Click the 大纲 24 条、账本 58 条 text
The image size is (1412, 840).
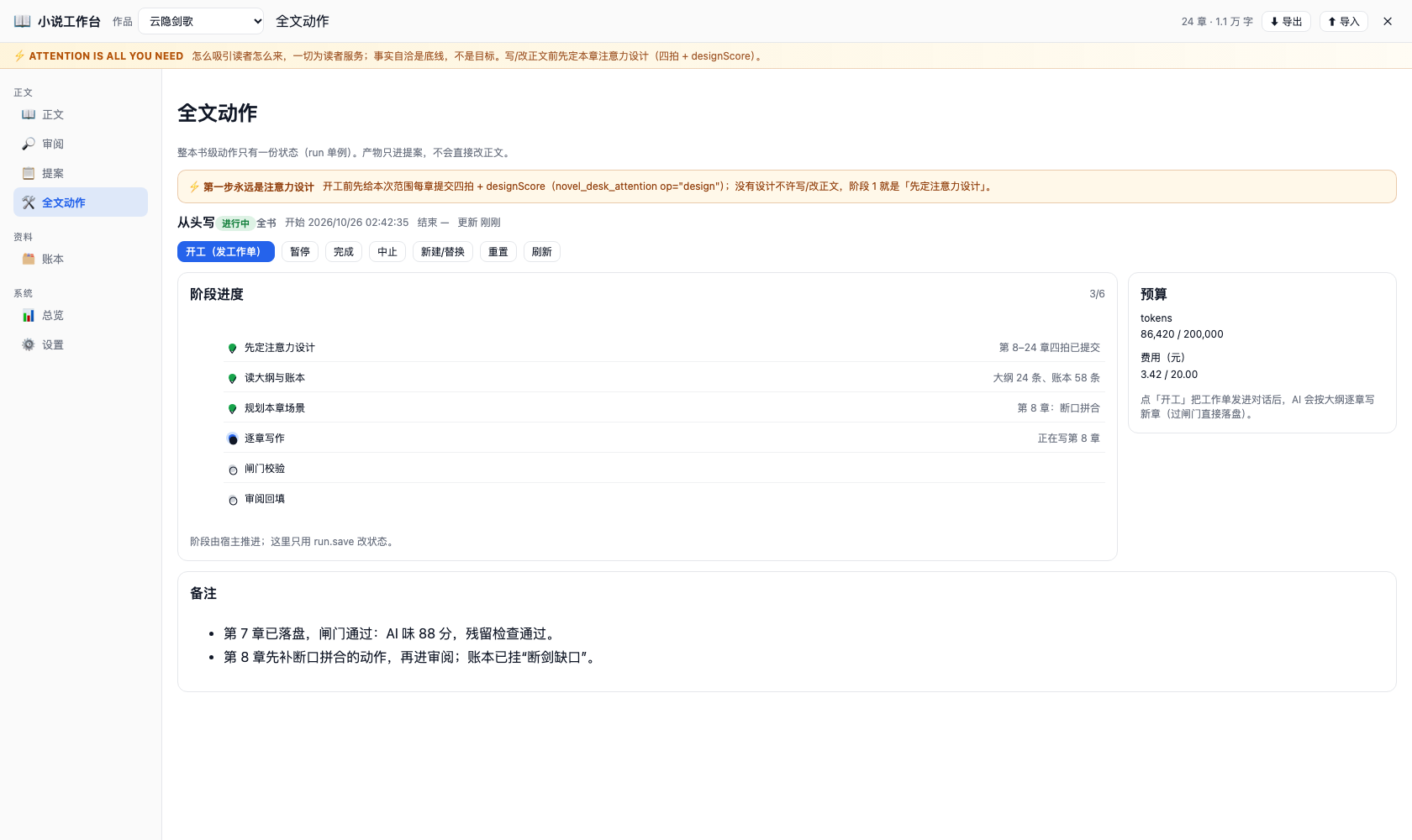coord(1046,378)
